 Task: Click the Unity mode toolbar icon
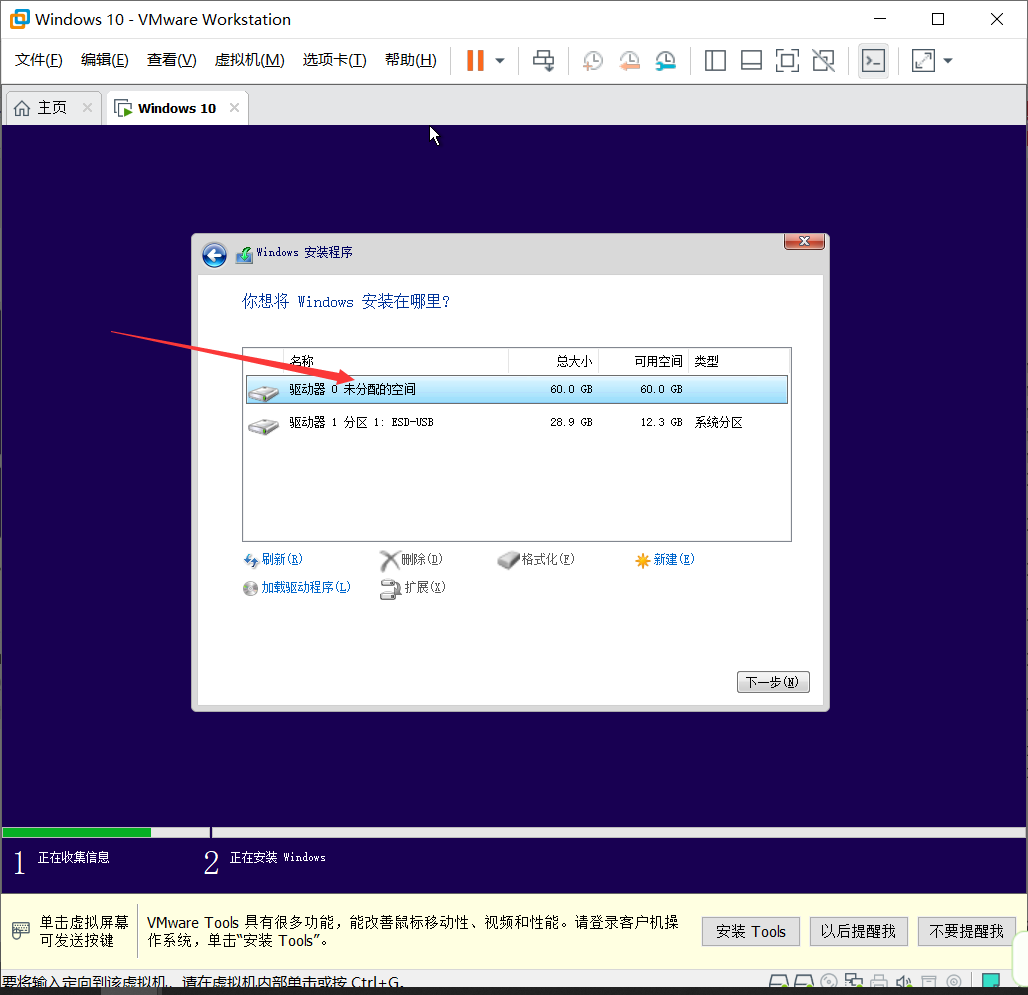823,60
